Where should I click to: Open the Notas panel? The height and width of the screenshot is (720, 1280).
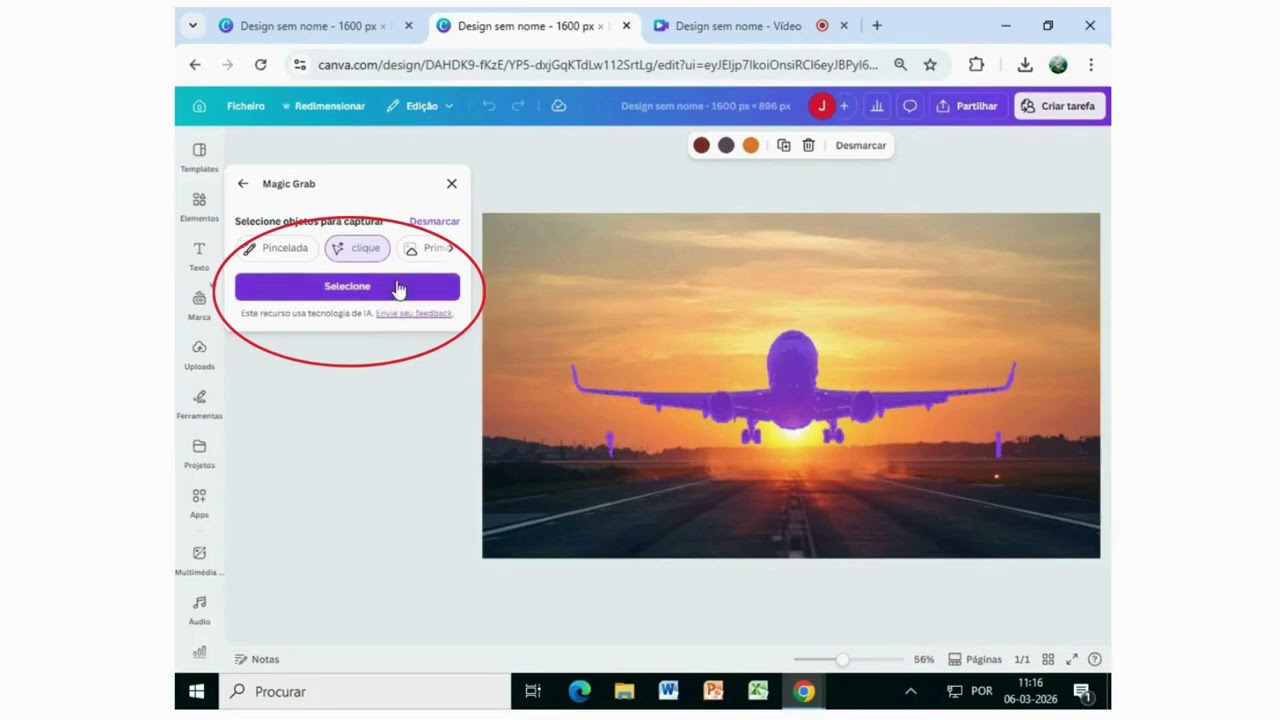click(x=257, y=659)
